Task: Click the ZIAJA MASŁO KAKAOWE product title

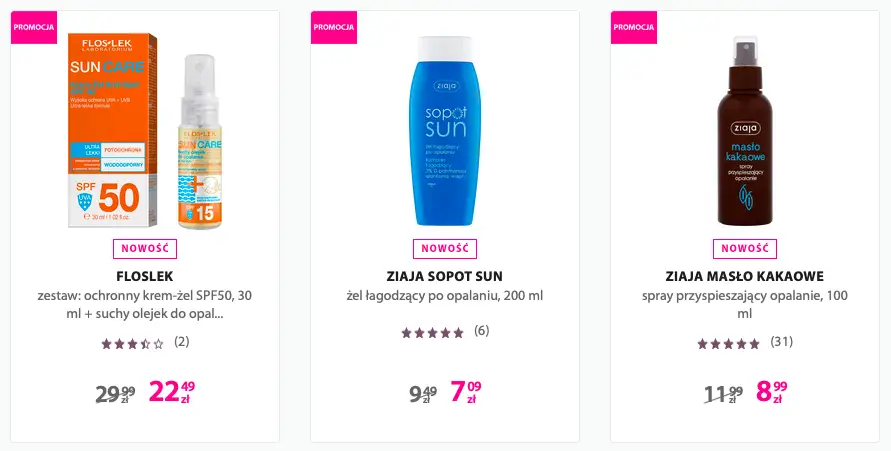Action: pyautogui.click(x=744, y=276)
